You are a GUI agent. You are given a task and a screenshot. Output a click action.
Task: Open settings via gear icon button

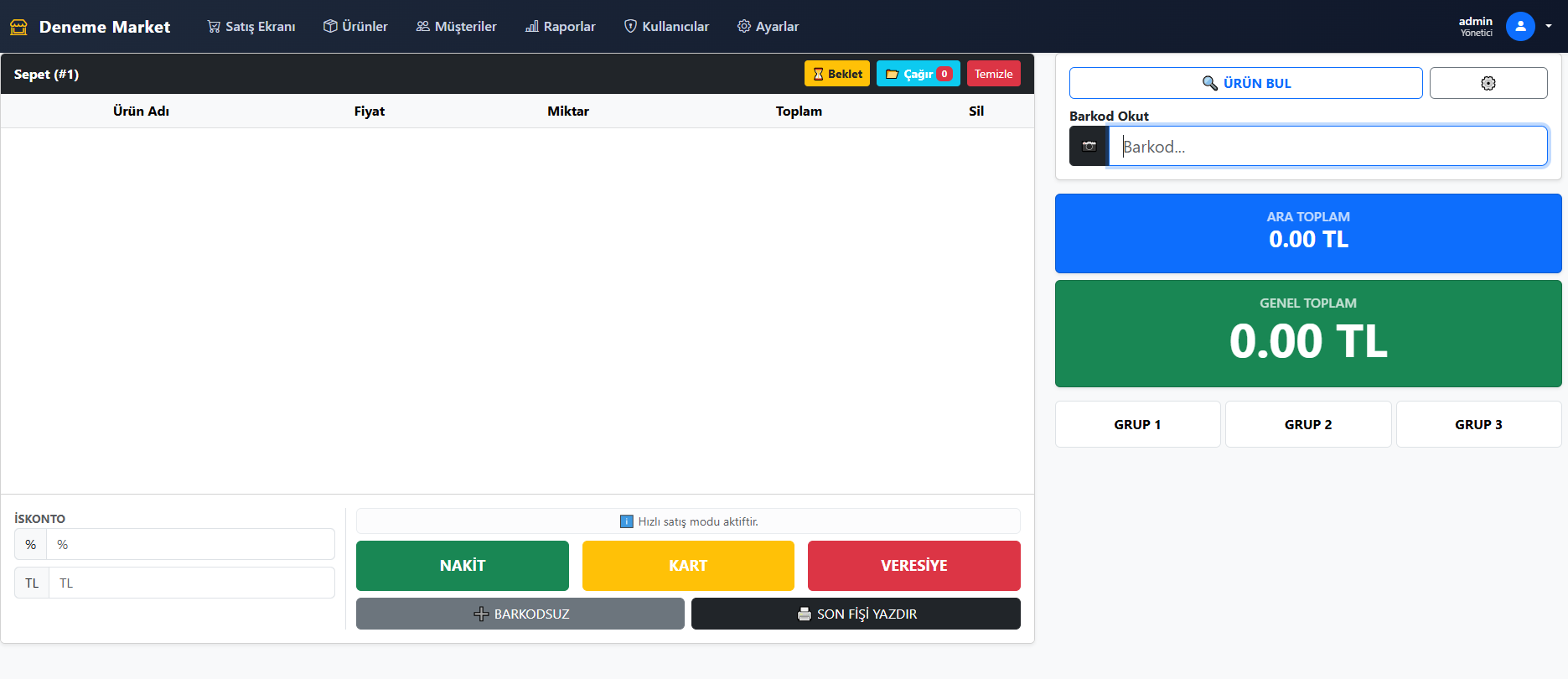tap(1488, 83)
